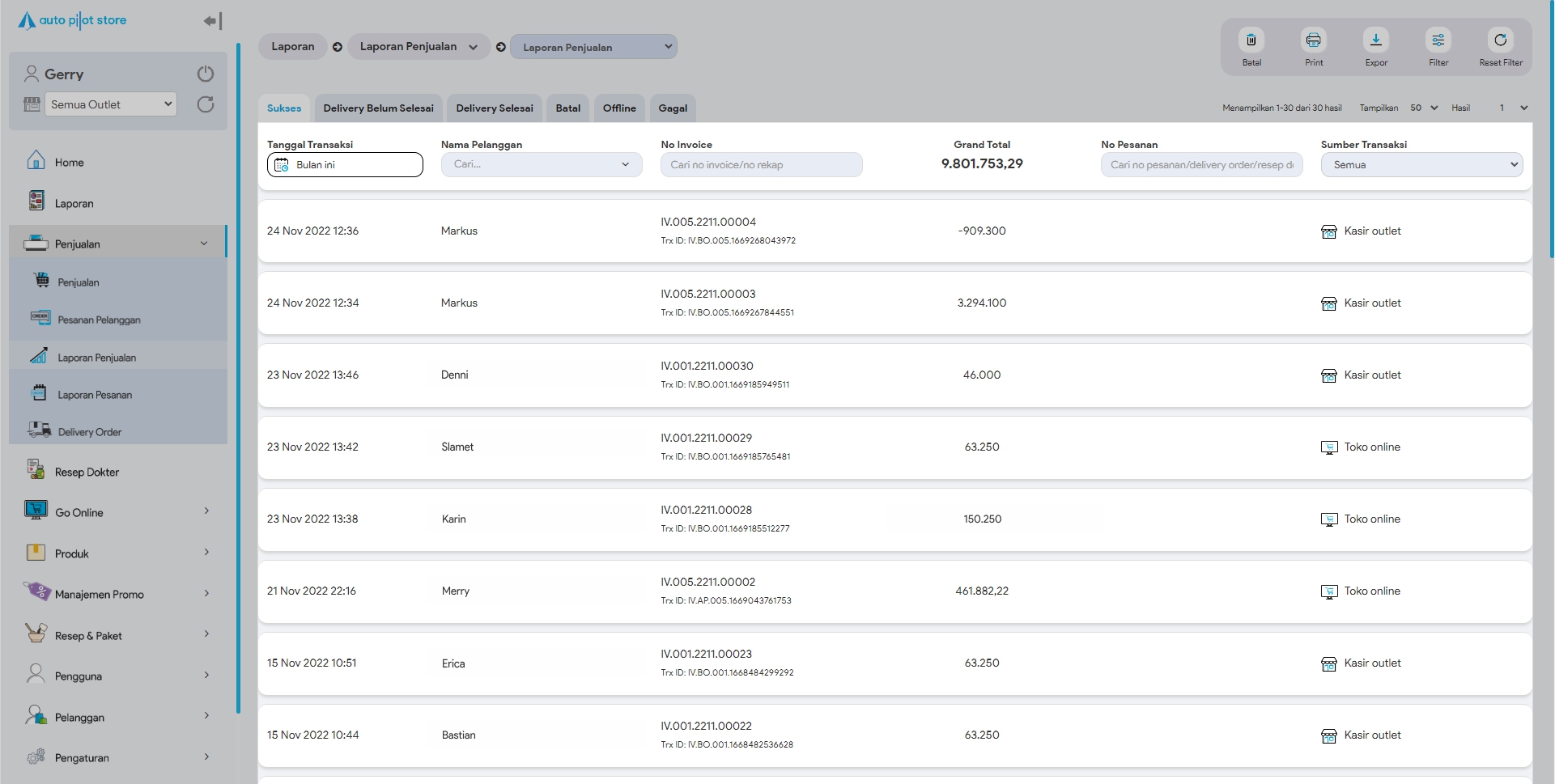Click the refresh icon beside Semua Outlet
This screenshot has width=1555, height=784.
point(206,104)
